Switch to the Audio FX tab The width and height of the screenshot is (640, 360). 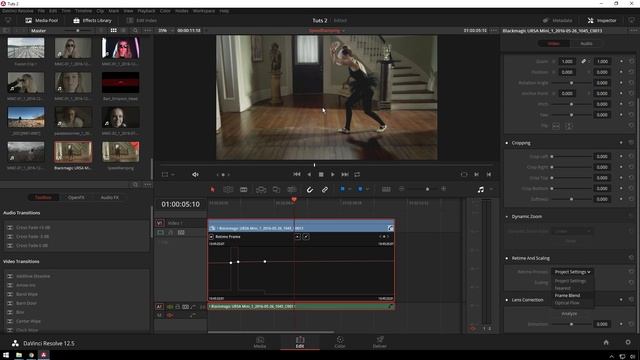tap(109, 197)
